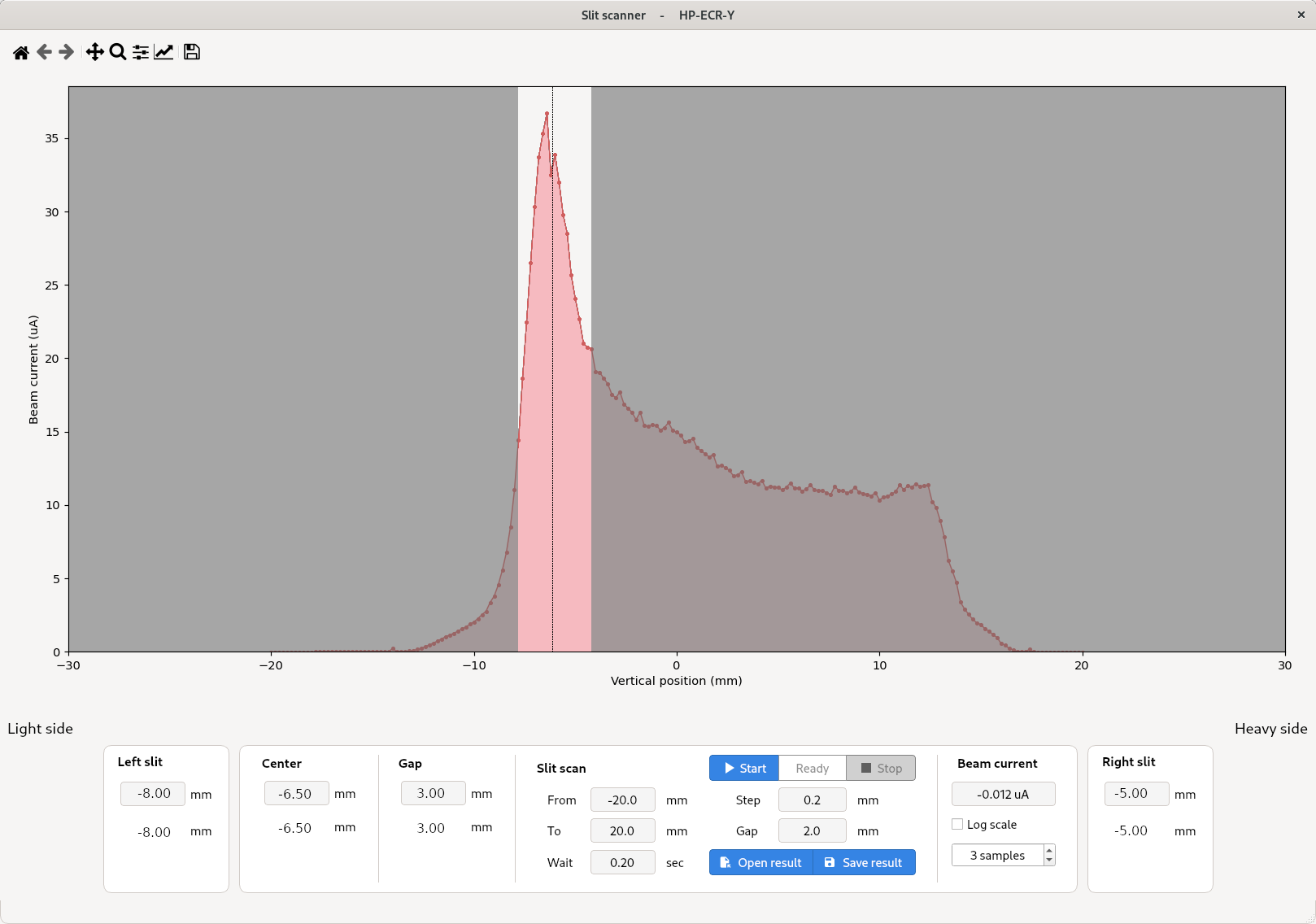
Task: Increase the samples count using up arrow
Action: click(1049, 850)
